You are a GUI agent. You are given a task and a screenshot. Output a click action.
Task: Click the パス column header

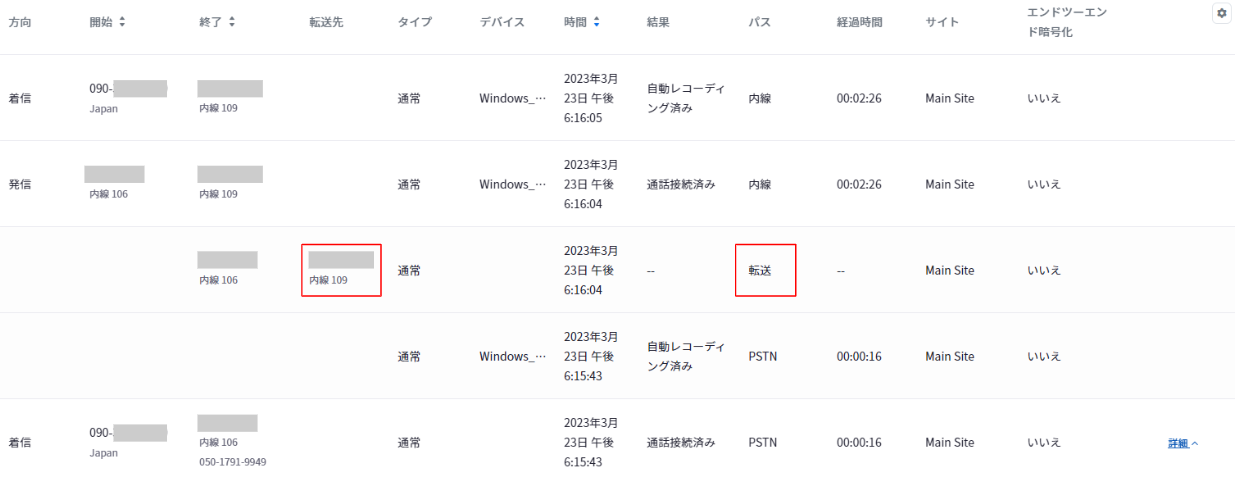coord(759,22)
